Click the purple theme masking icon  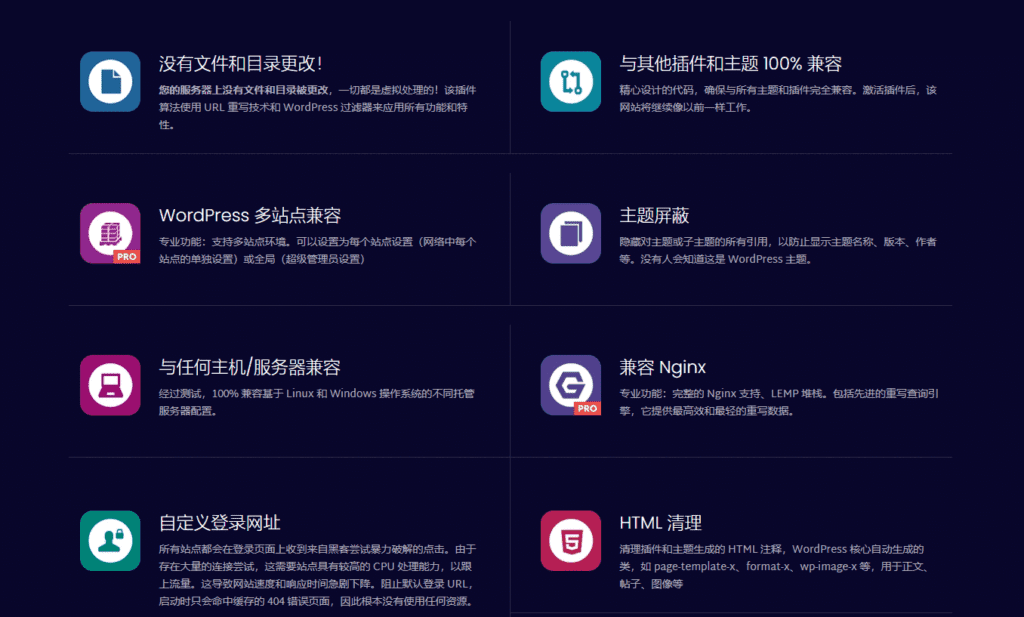[x=571, y=233]
